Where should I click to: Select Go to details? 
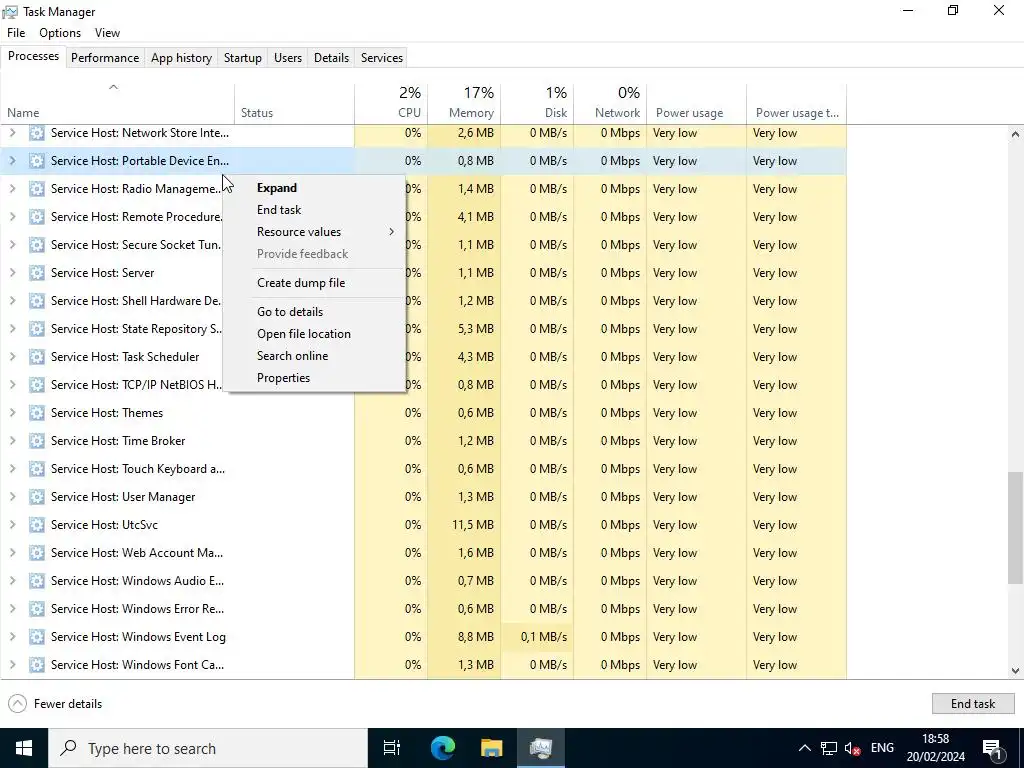pyautogui.click(x=314, y=312)
